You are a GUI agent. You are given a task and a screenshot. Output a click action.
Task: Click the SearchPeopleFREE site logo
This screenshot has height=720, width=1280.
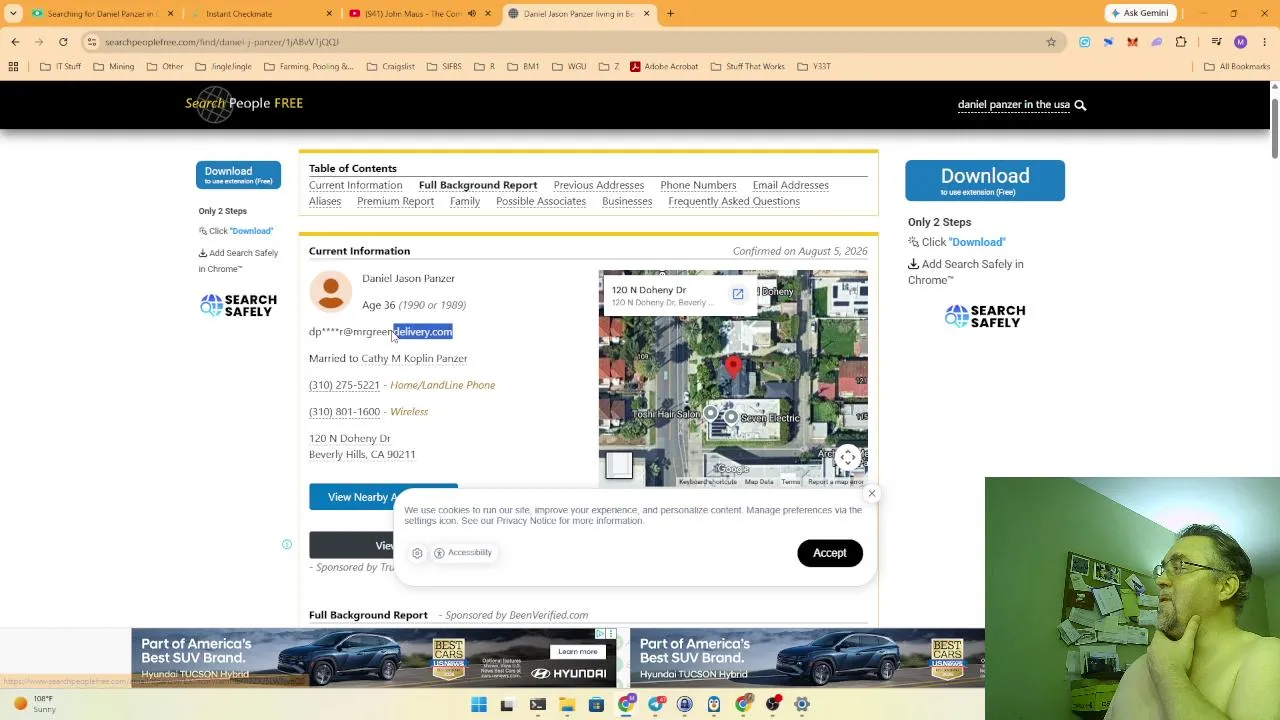pos(243,104)
